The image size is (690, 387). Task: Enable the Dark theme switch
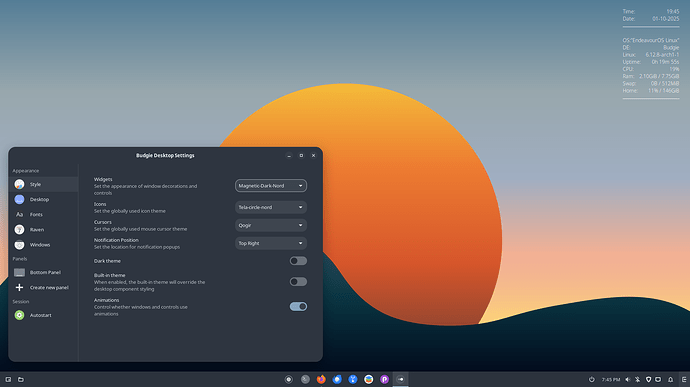(x=298, y=261)
